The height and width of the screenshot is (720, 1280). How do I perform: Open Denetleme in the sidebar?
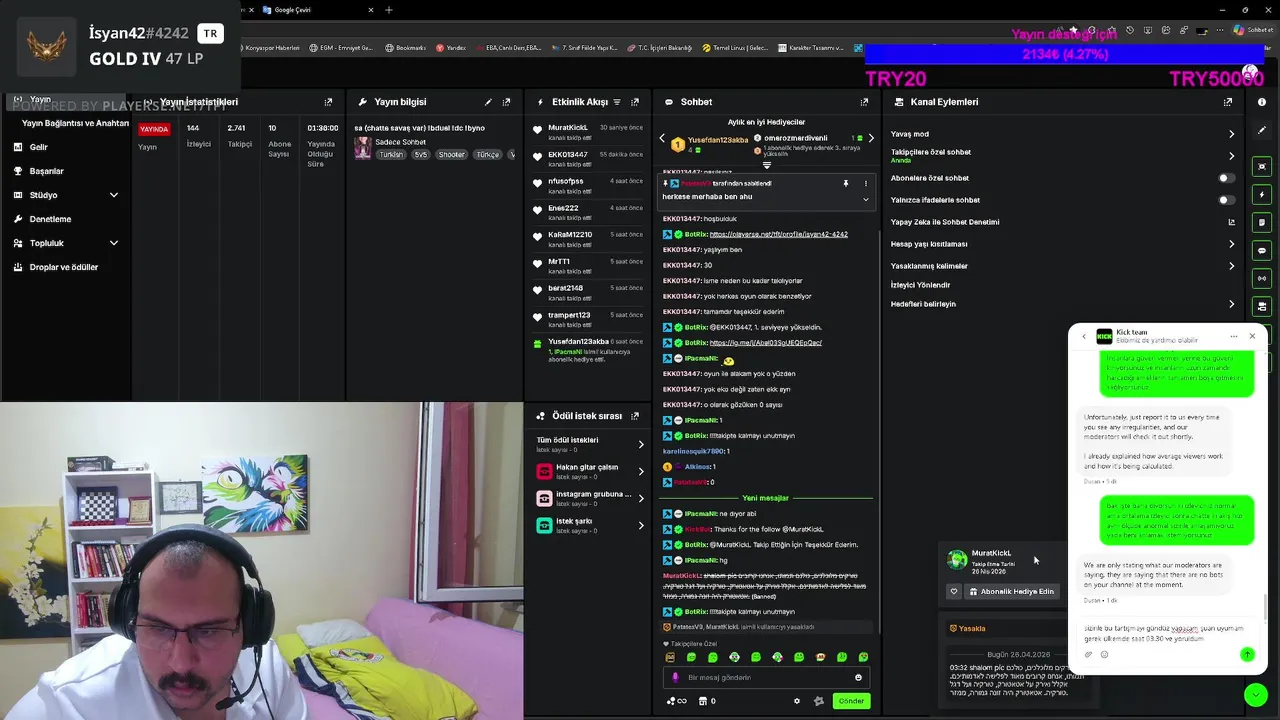coord(66,219)
